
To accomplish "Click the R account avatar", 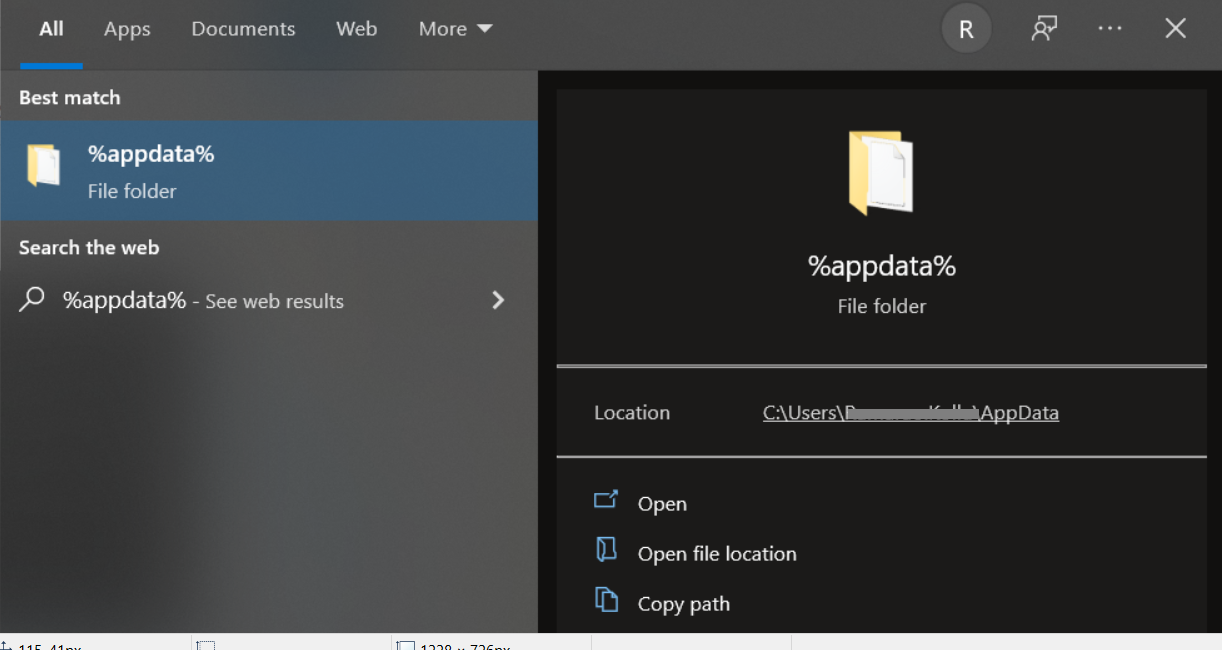I will pyautogui.click(x=966, y=28).
